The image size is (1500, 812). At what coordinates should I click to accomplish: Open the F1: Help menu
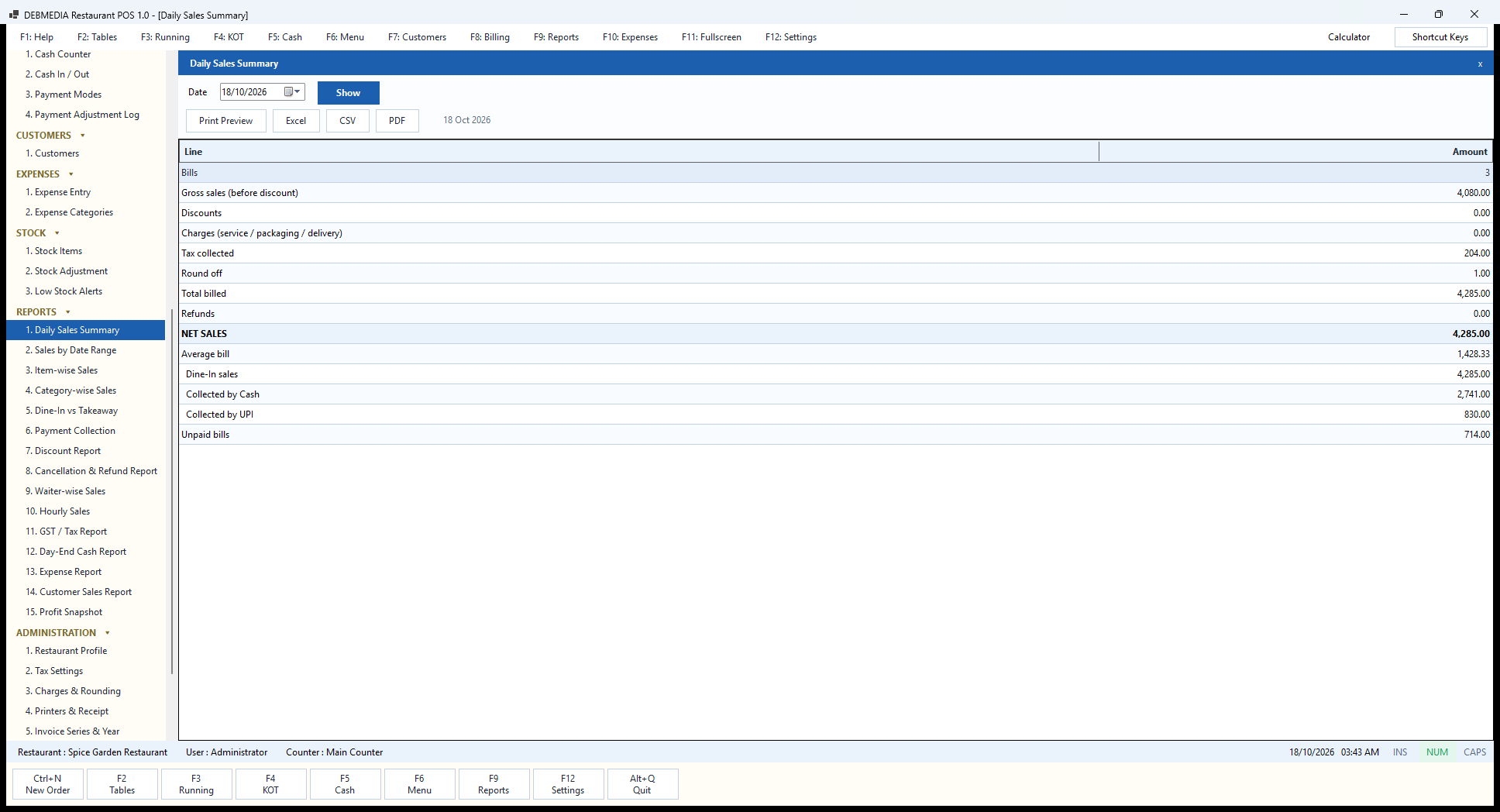click(36, 37)
